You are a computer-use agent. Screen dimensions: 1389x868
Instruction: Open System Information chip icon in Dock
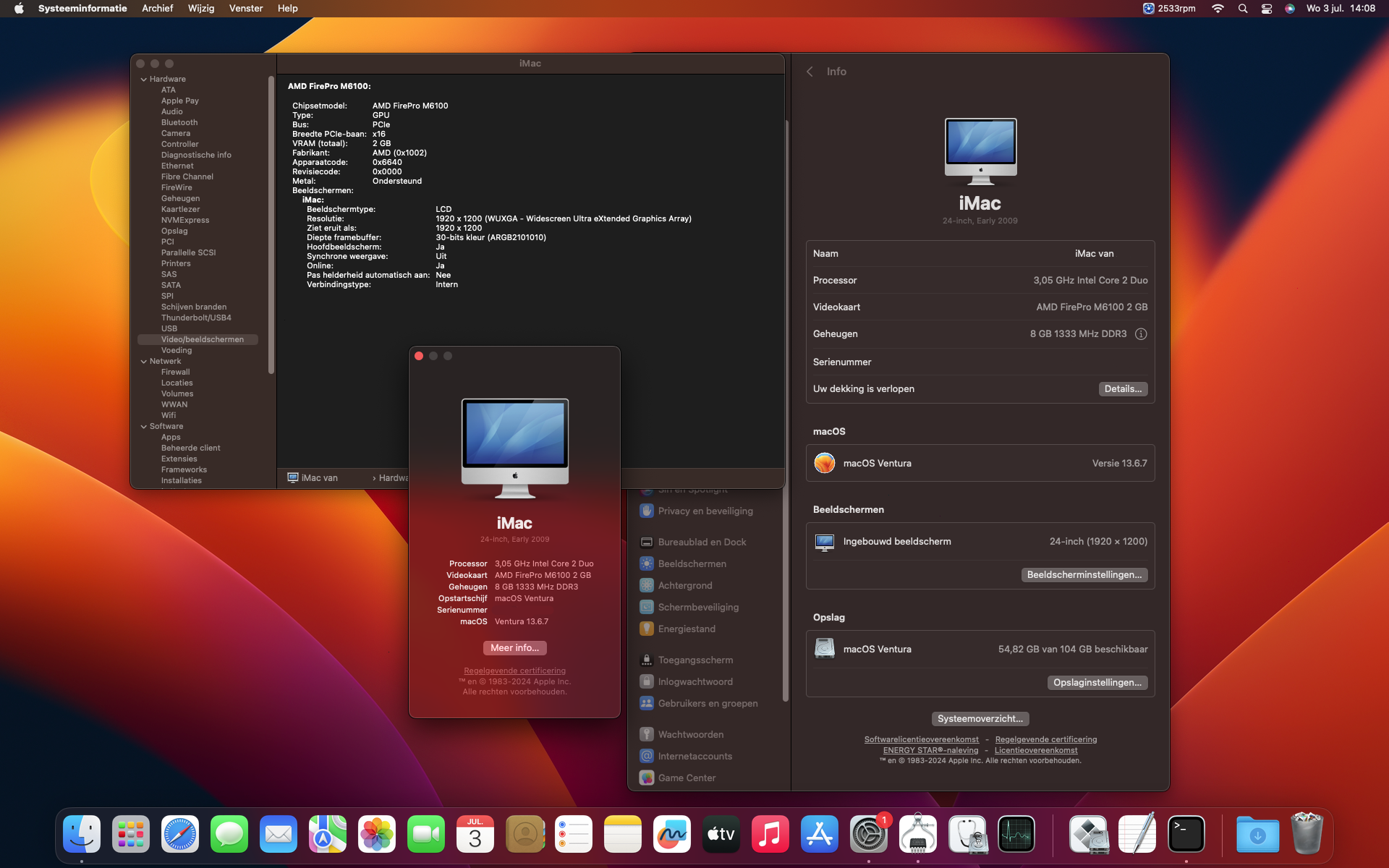(918, 834)
